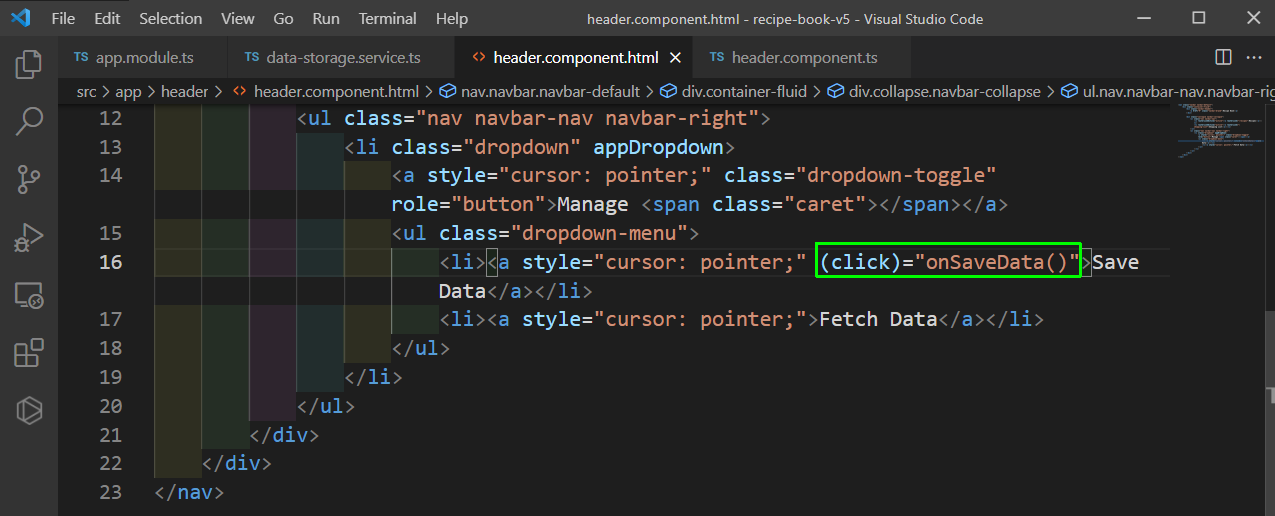Click line number 16 in the gutter

pyautogui.click(x=110, y=262)
